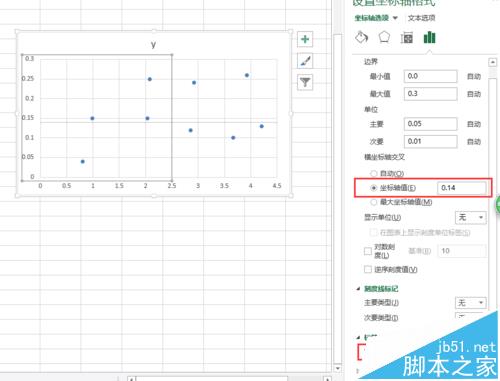
Task: Reset 次要 unit with its 自动 button
Action: [474, 142]
